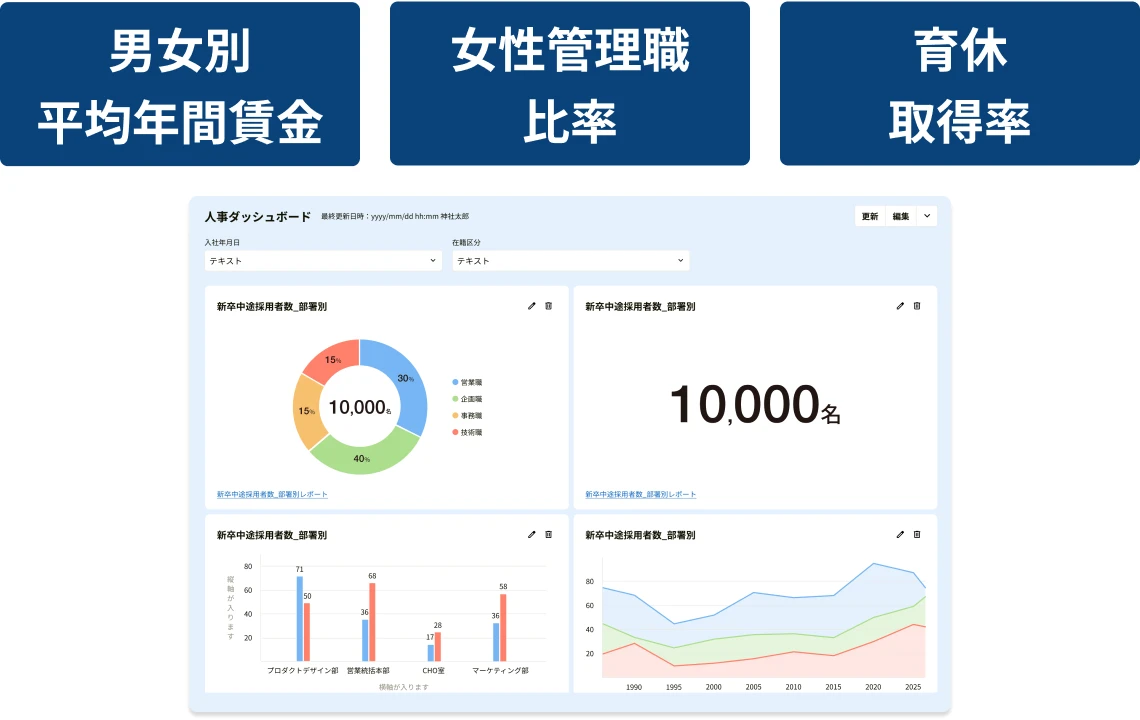Click the 営業職 blue legend dot
The width and height of the screenshot is (1140, 720).
click(x=455, y=383)
